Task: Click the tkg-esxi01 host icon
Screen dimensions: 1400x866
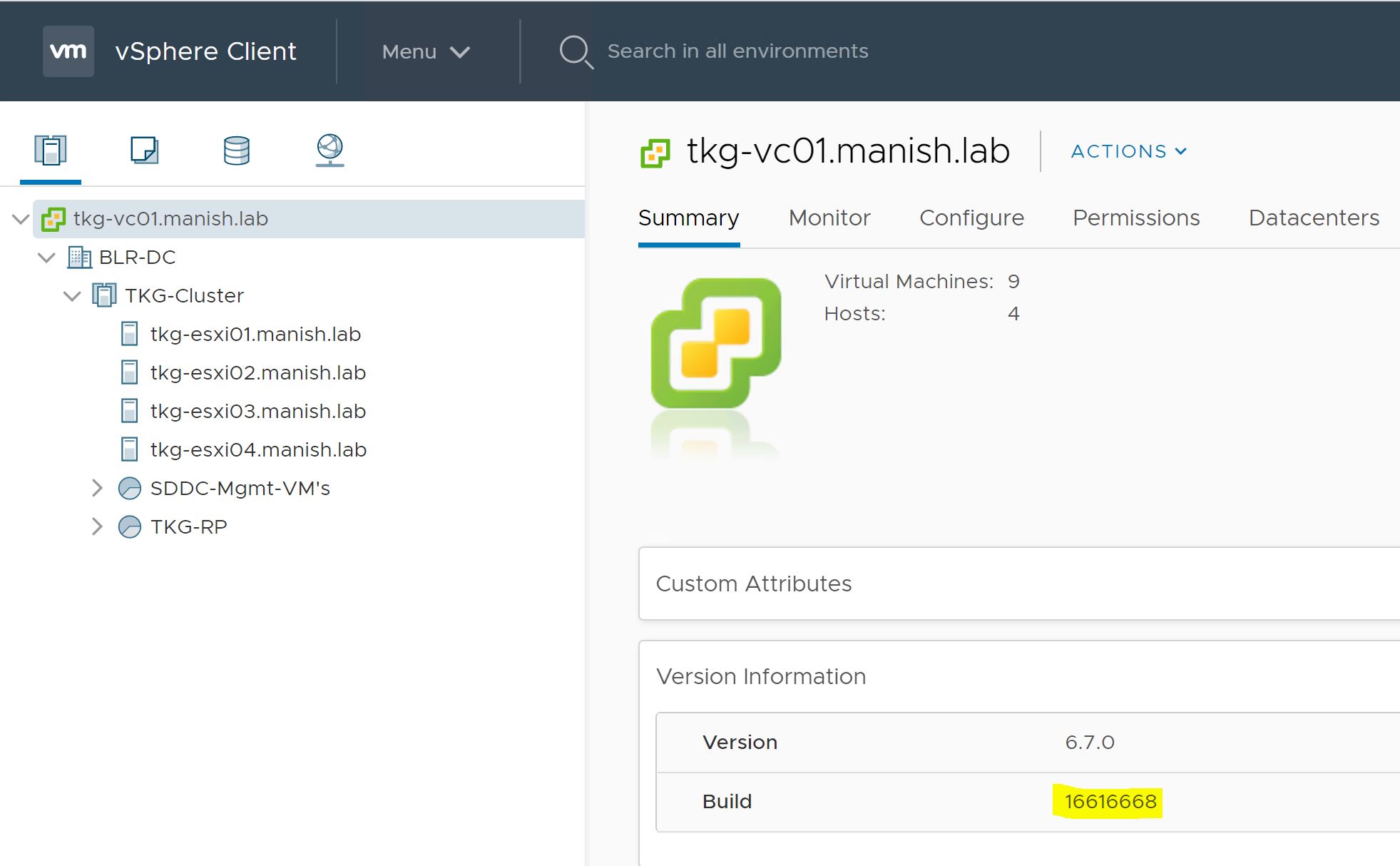Action: [129, 334]
